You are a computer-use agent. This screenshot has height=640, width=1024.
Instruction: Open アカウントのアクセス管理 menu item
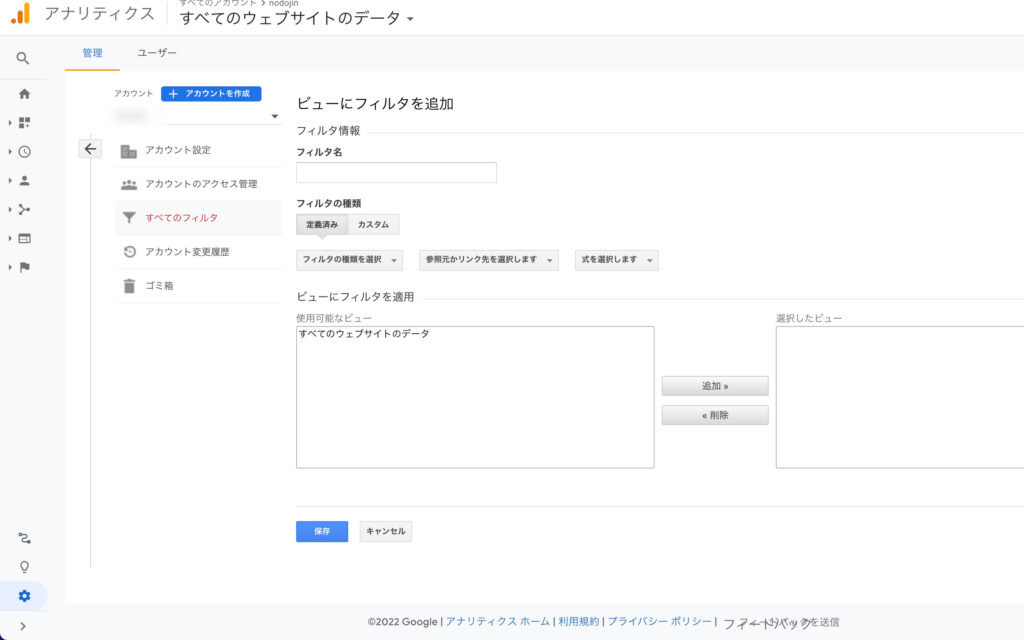[x=199, y=184]
